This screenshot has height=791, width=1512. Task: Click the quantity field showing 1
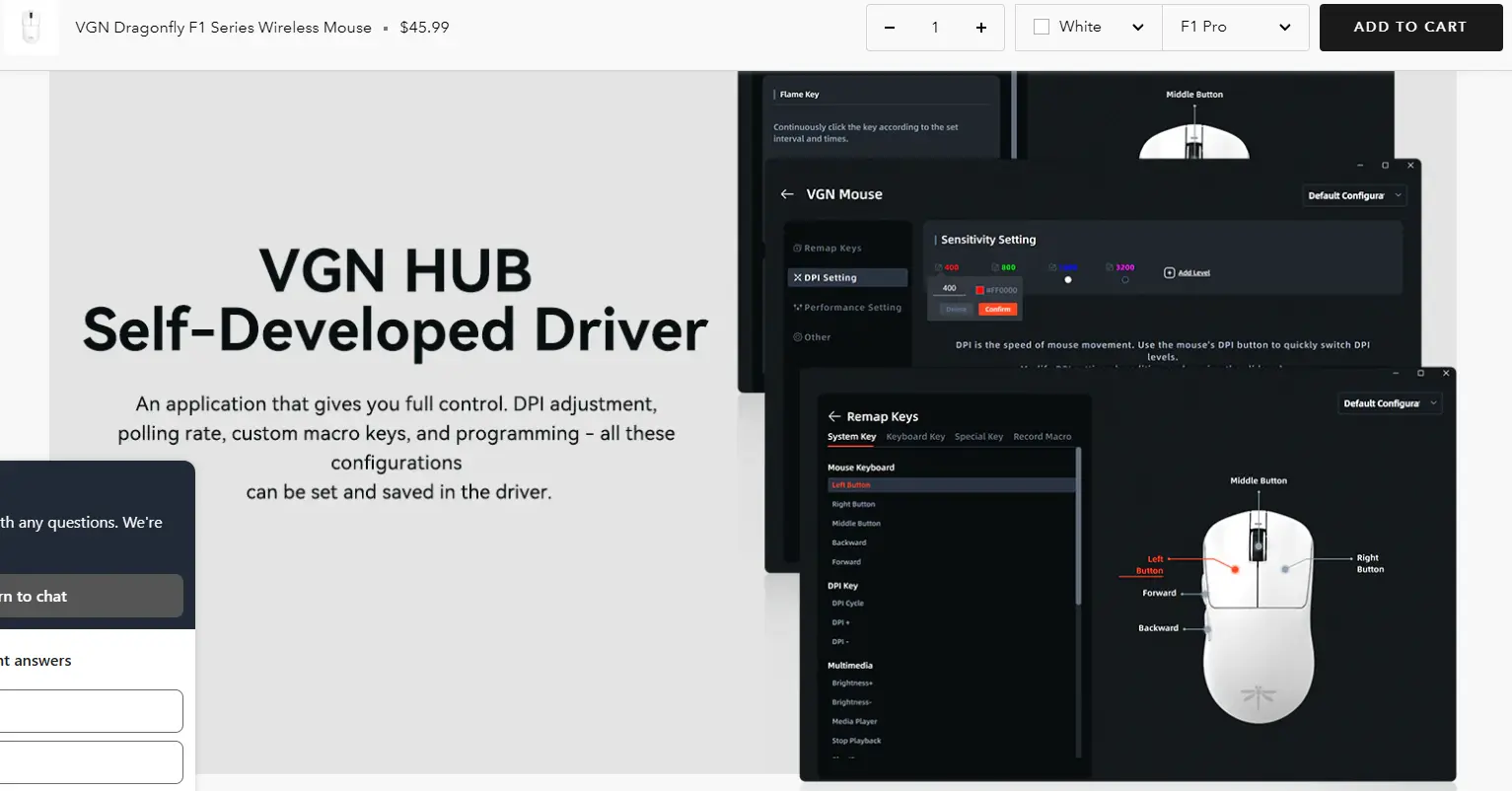(x=935, y=28)
